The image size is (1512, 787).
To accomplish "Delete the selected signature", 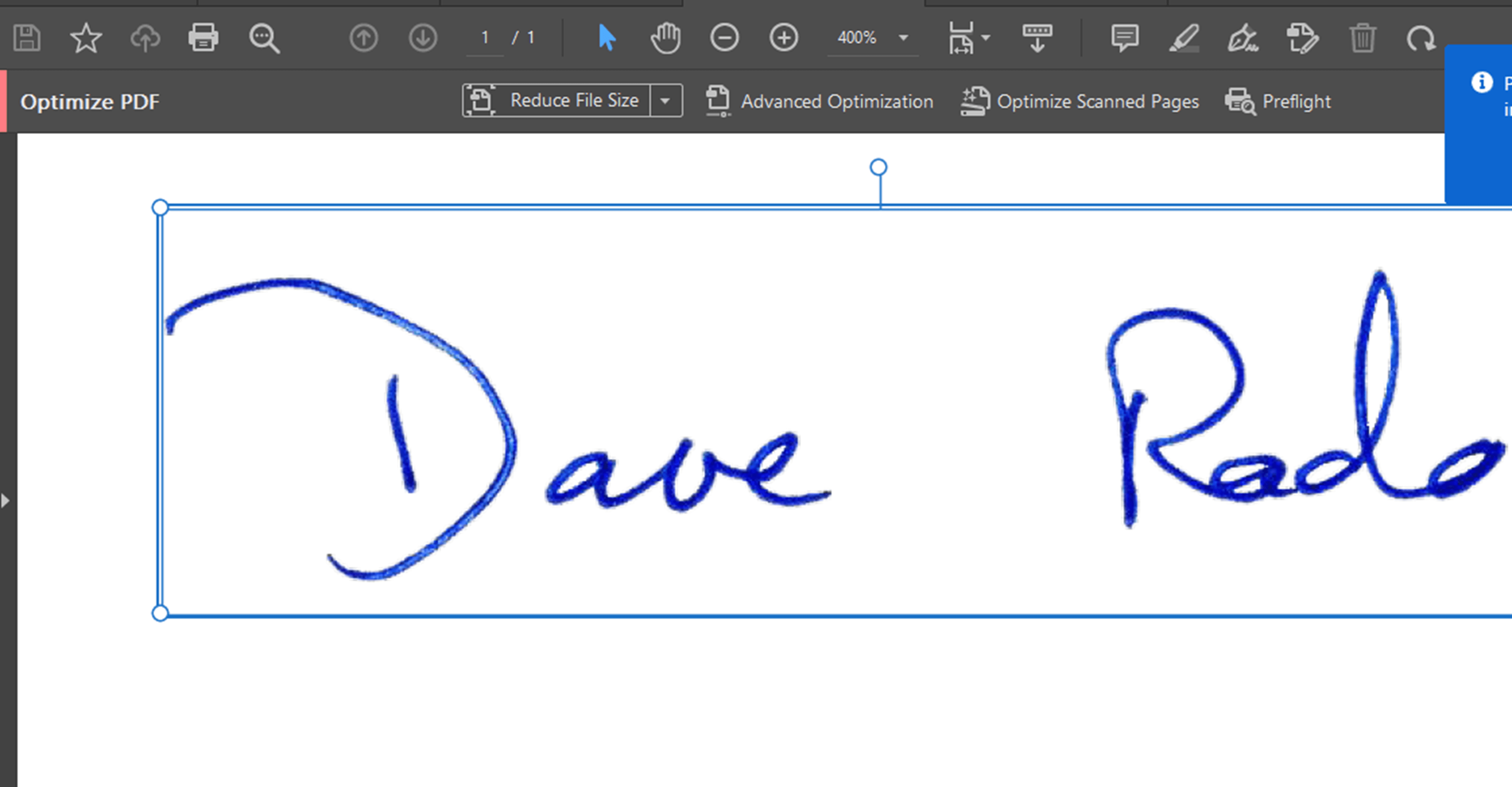I will (1363, 38).
